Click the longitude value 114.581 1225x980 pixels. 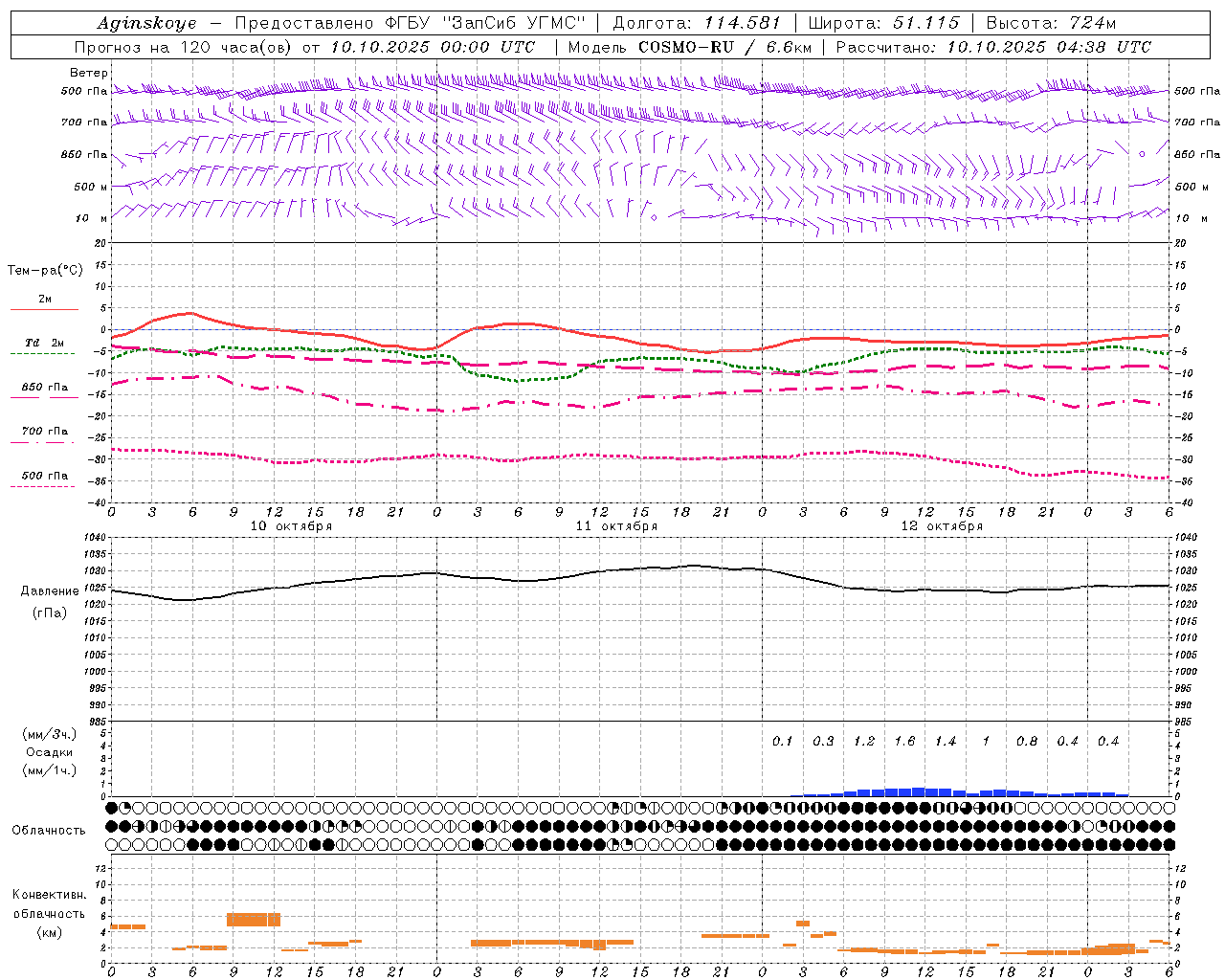pos(743,23)
